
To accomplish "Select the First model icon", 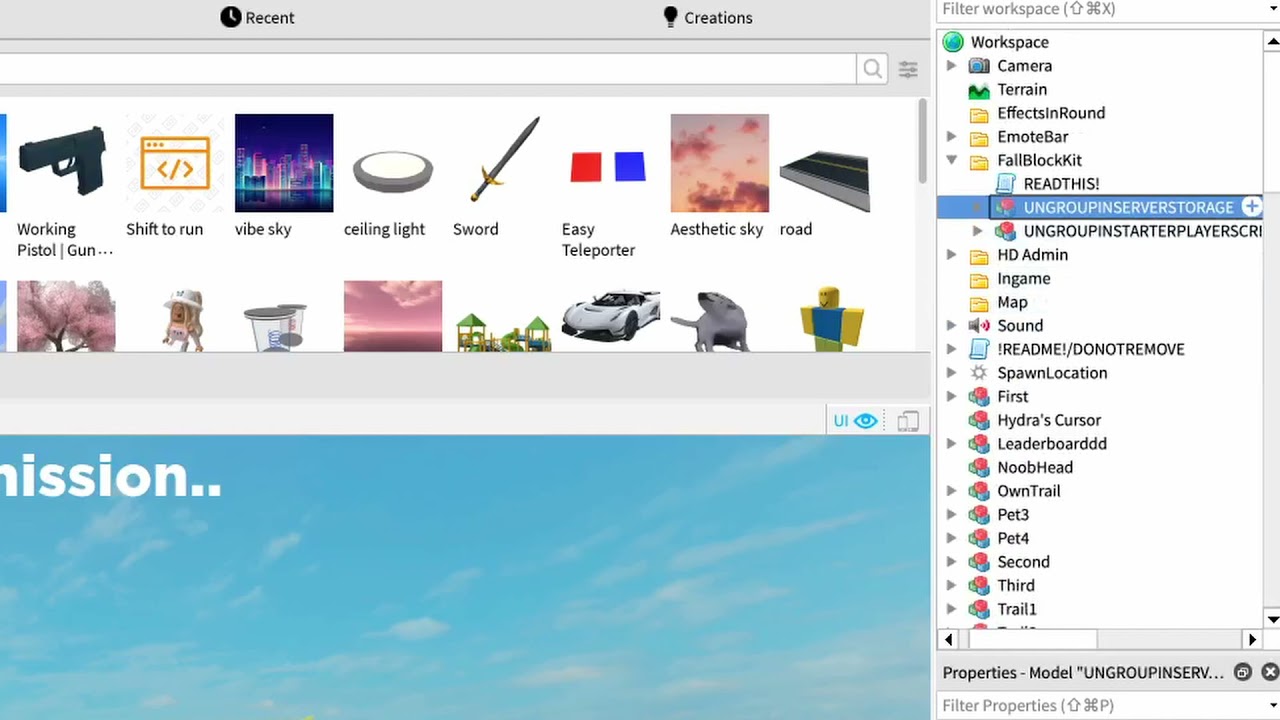I will [x=979, y=397].
